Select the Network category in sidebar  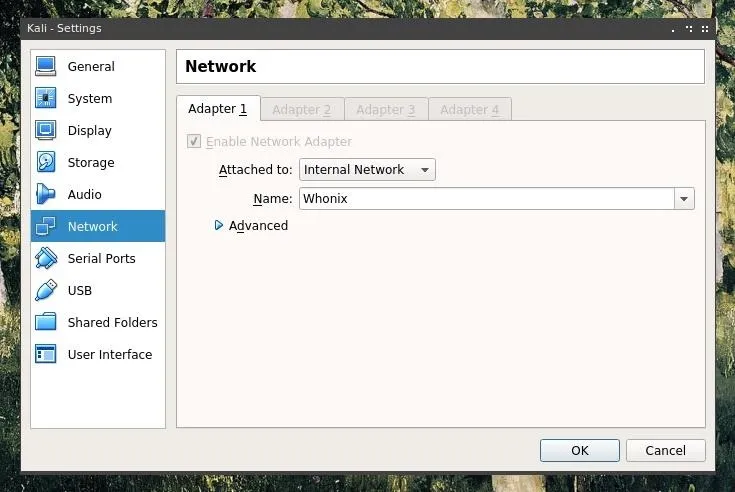[98, 226]
